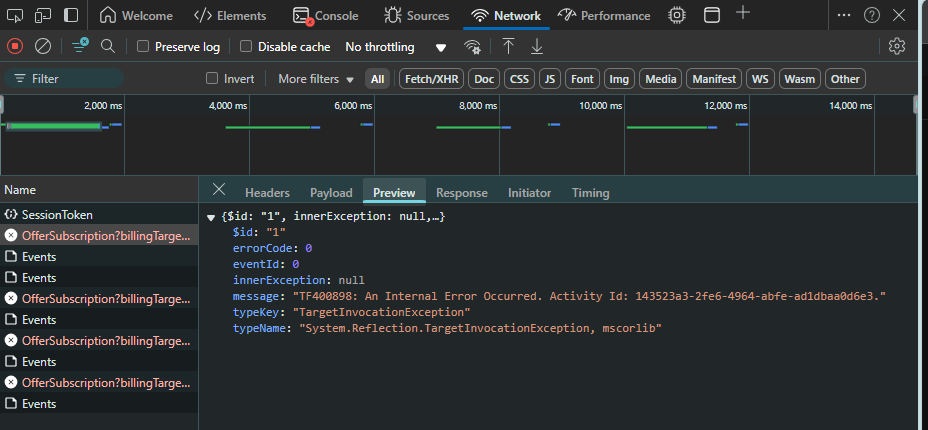Open the Memory chip icon tab

point(676,15)
